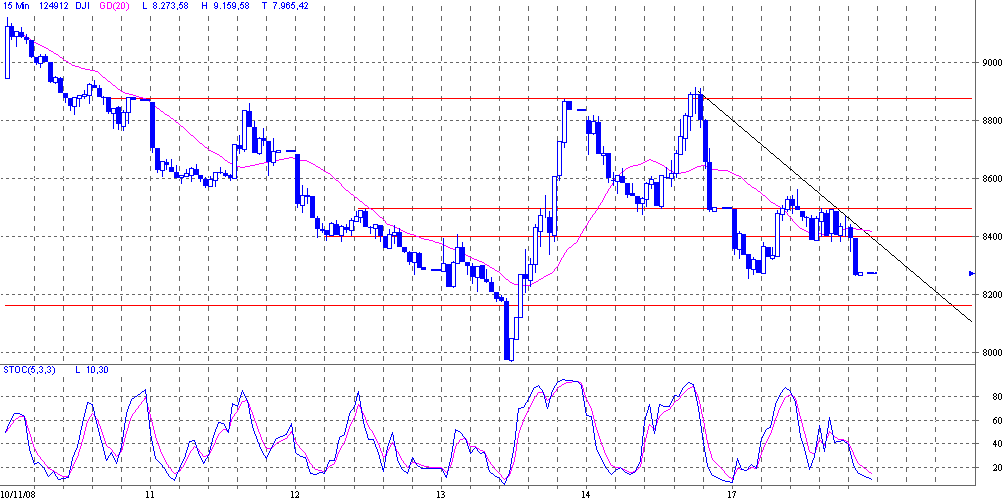Click the STOC(5,3,3) indicator label
Image resolution: width=1006 pixels, height=503 pixels.
pyautogui.click(x=28, y=370)
